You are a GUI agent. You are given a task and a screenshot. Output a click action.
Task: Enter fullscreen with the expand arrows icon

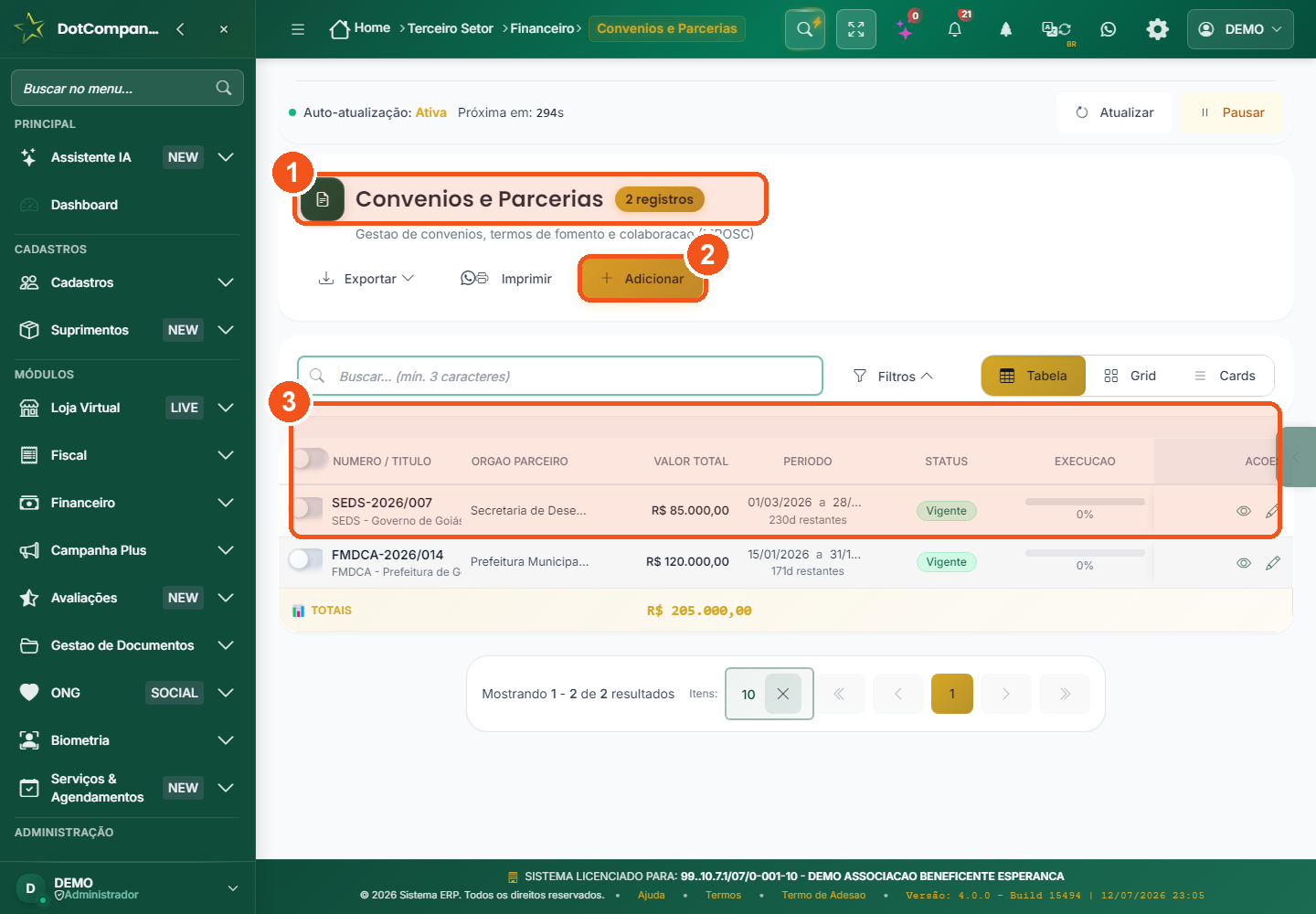[x=856, y=29]
